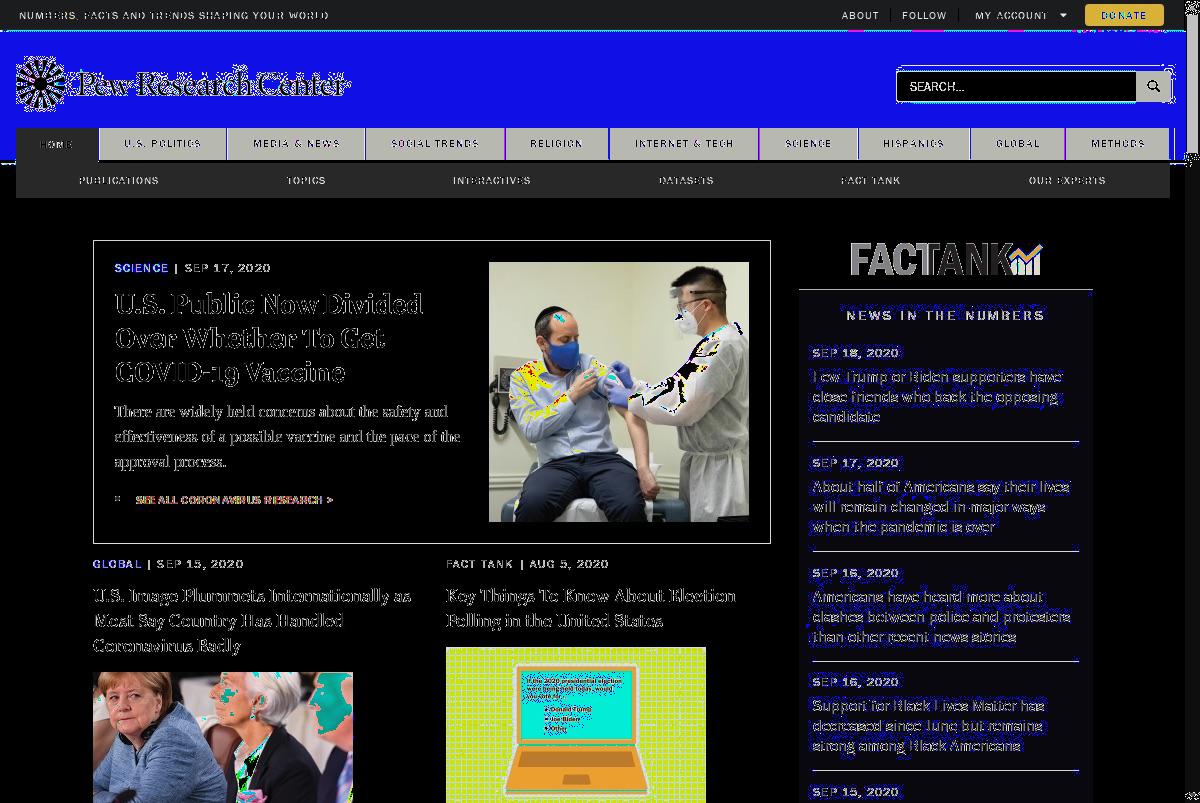Click the My Account label
Viewport: 1200px width, 803px height.
(x=1011, y=16)
